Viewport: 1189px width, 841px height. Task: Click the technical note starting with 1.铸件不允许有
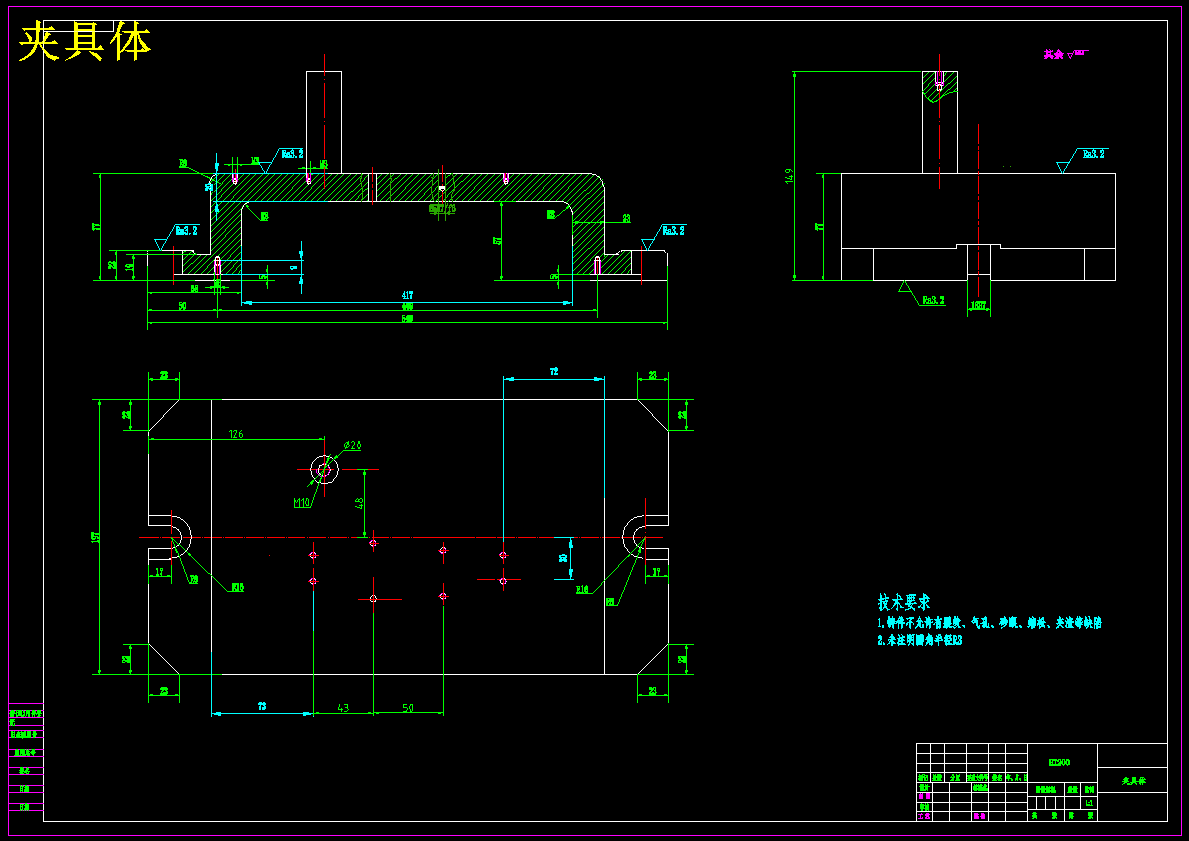990,623
